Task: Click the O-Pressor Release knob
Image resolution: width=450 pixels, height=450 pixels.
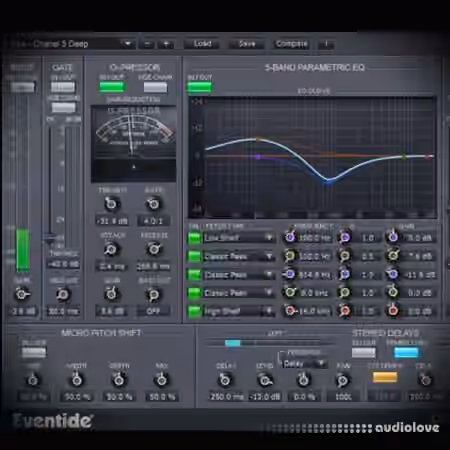Action: point(154,249)
